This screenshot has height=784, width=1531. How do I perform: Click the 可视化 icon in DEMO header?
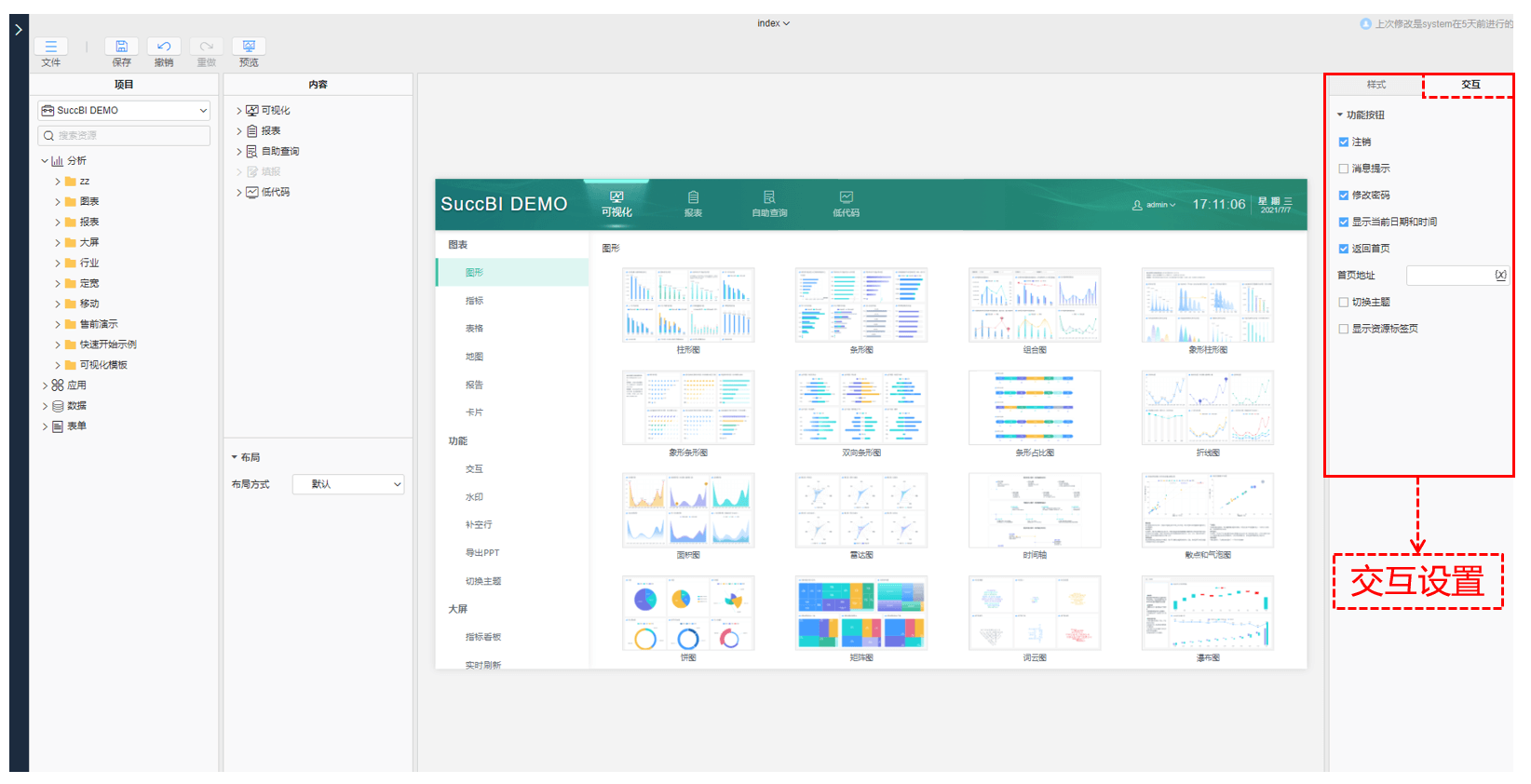tap(616, 197)
